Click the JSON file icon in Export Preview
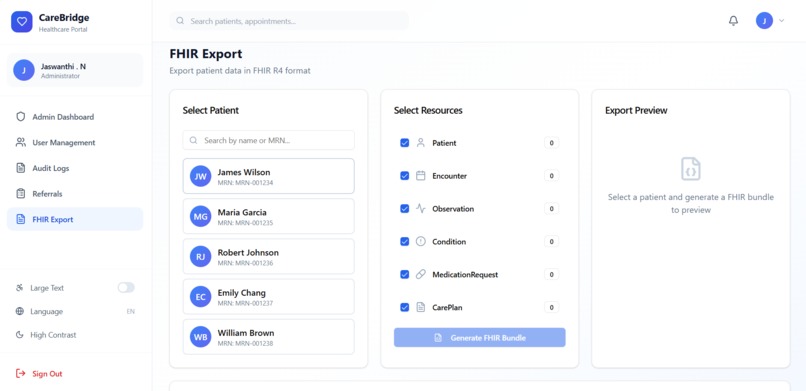Image resolution: width=806 pixels, height=391 pixels. click(691, 169)
